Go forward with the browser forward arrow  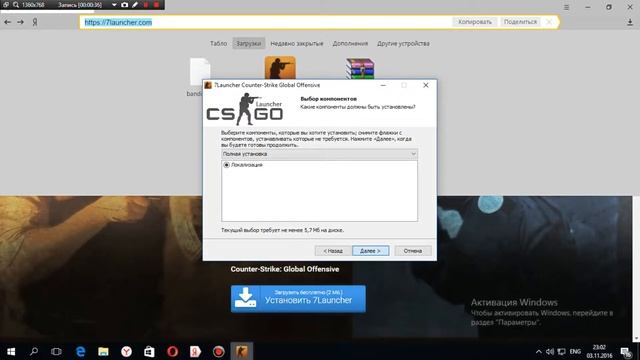pyautogui.click(x=20, y=22)
